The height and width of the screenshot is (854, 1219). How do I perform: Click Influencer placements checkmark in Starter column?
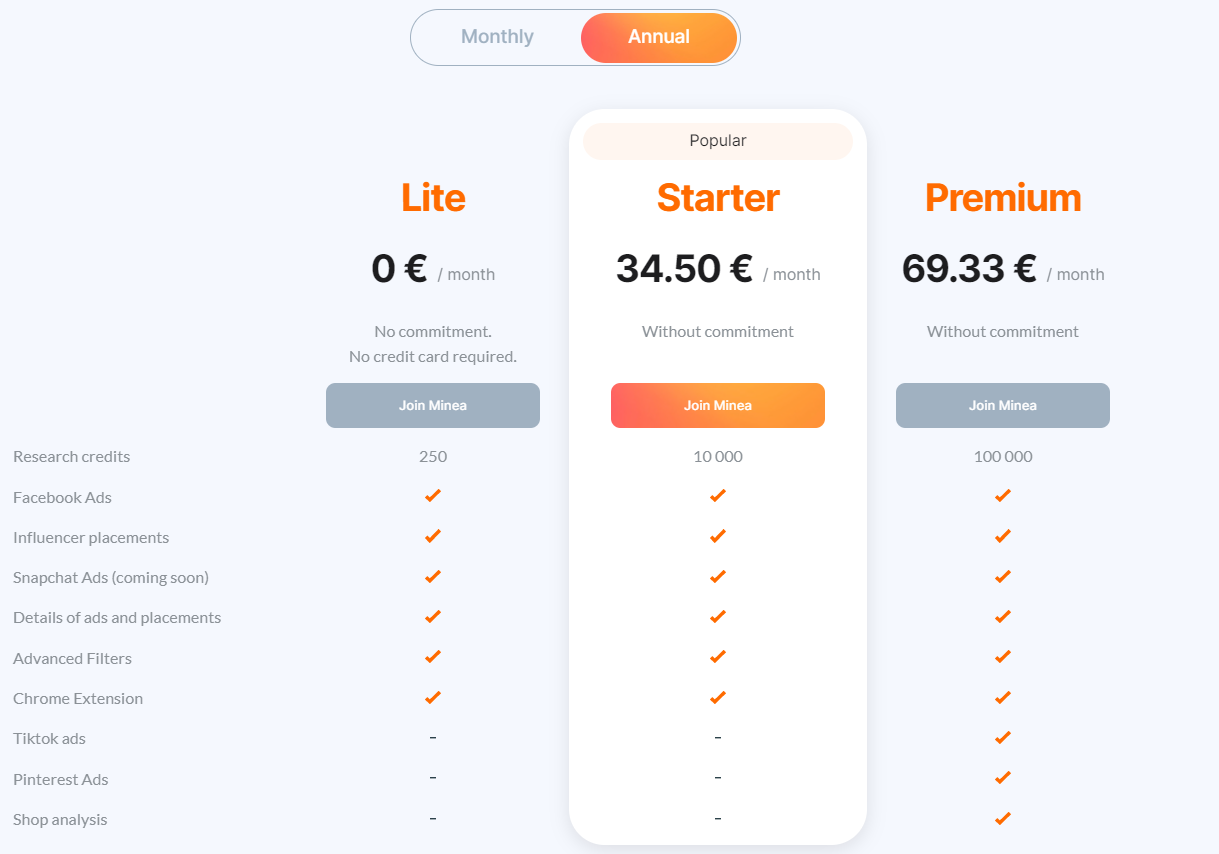pos(718,536)
